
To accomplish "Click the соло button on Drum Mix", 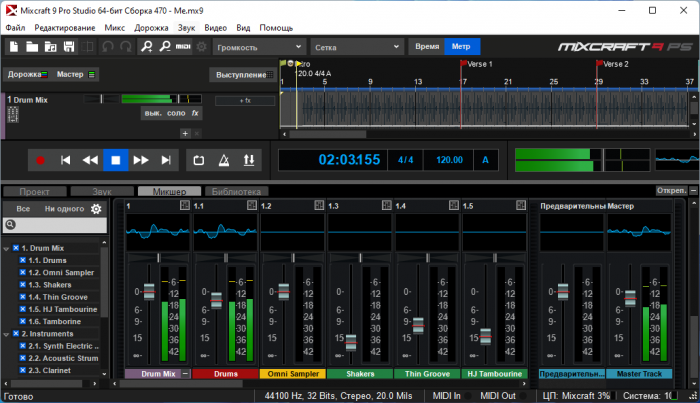I will pyautogui.click(x=176, y=114).
